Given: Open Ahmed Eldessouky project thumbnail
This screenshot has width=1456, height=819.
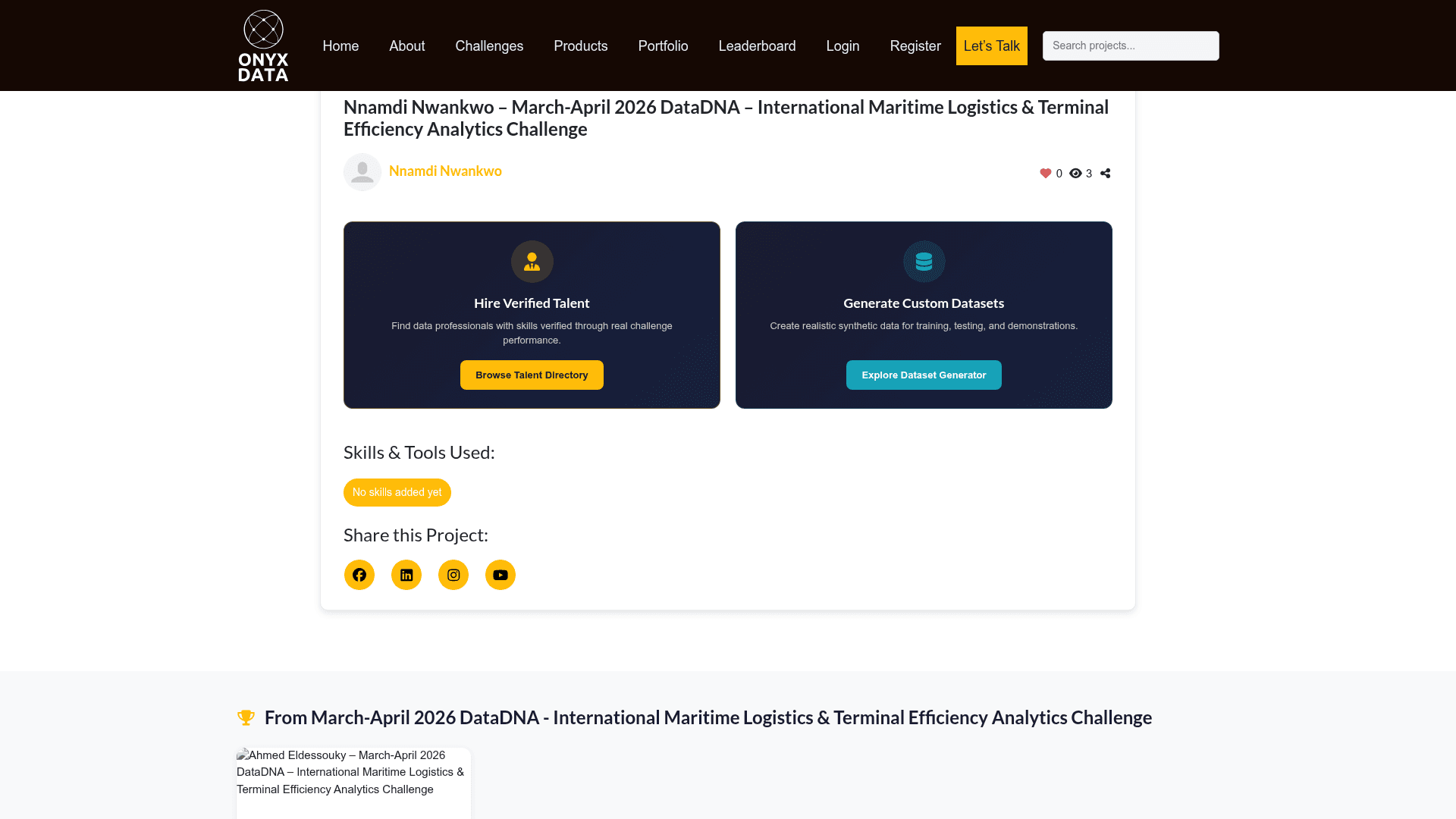Looking at the screenshot, I should pos(353,783).
